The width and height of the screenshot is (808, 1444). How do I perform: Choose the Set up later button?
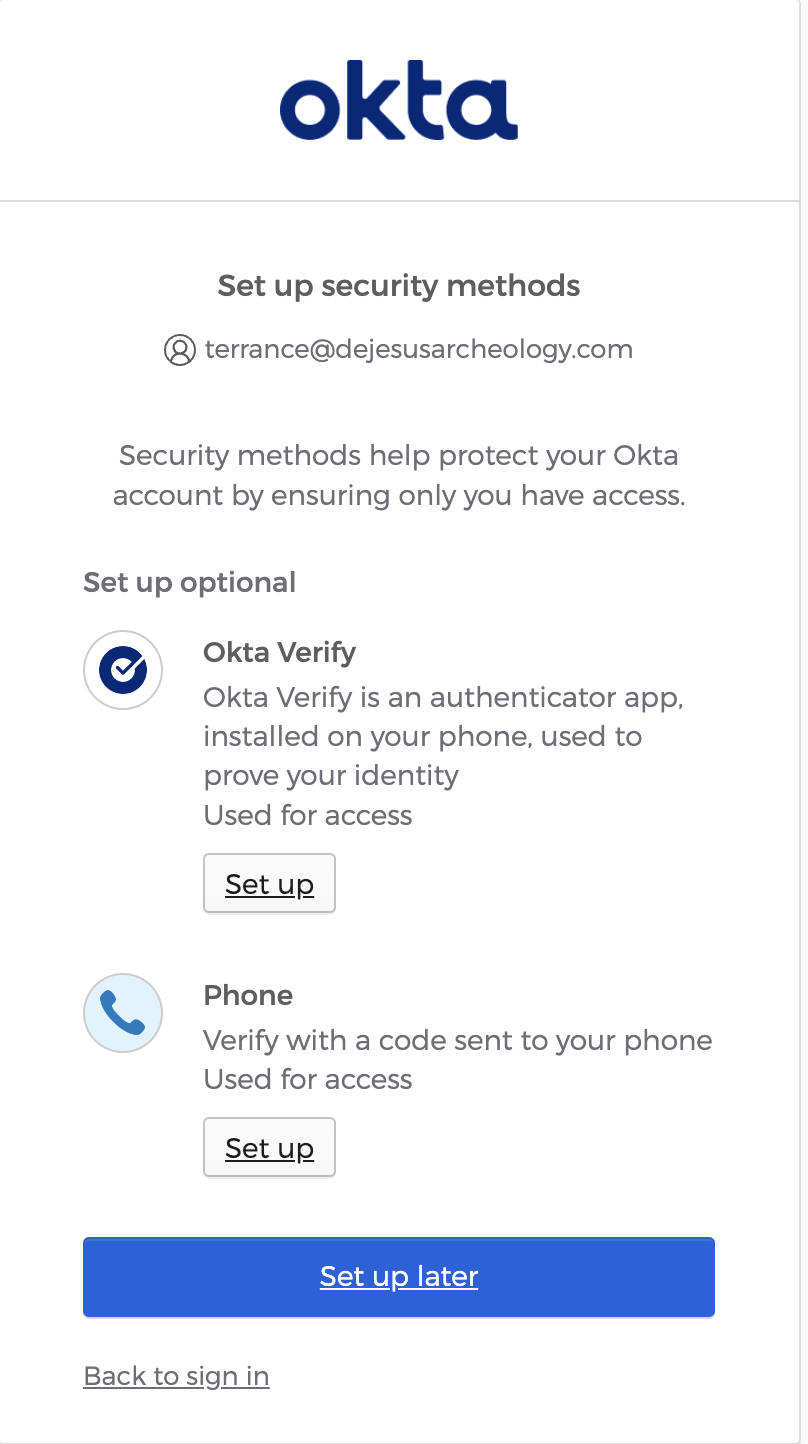point(398,1276)
